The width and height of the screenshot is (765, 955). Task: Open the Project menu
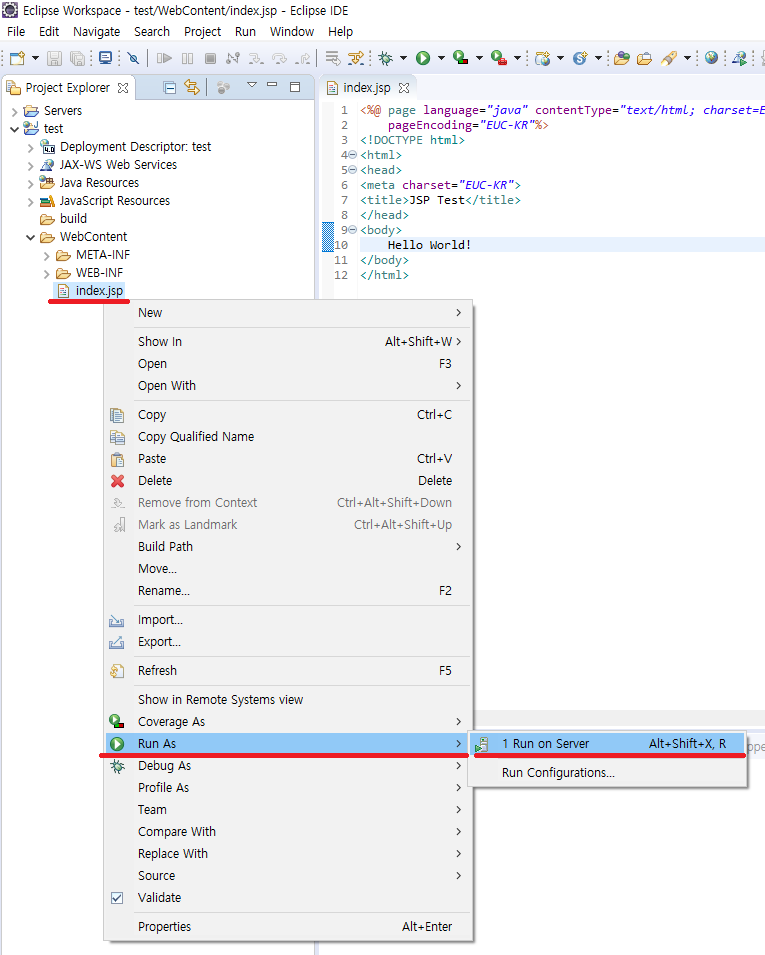click(202, 32)
